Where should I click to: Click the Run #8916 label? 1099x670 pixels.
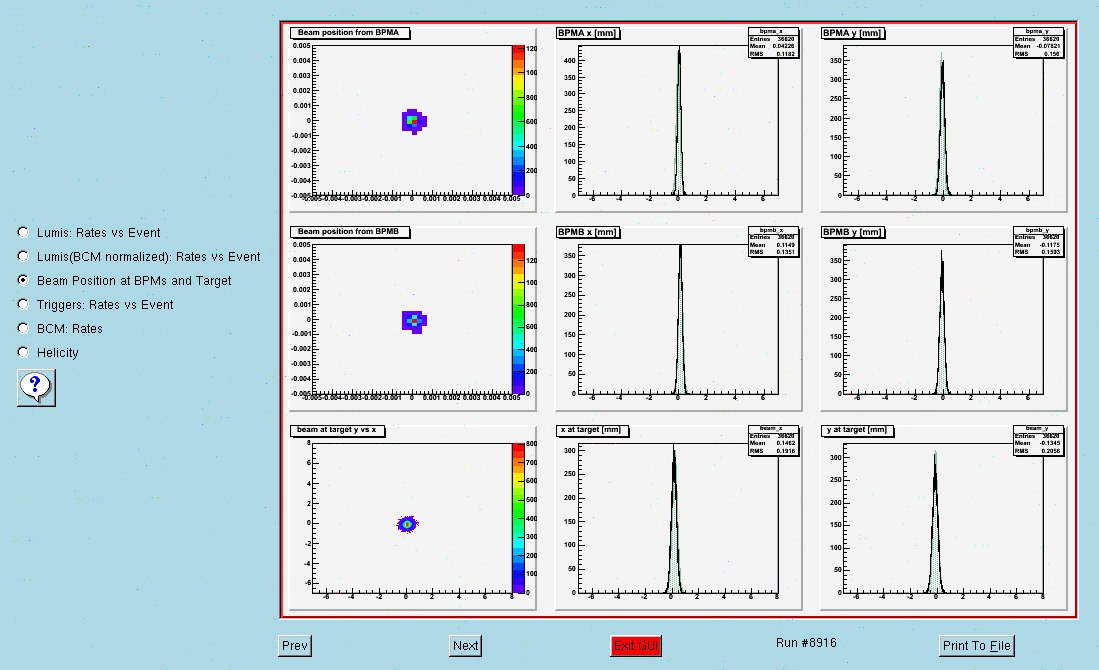(806, 643)
